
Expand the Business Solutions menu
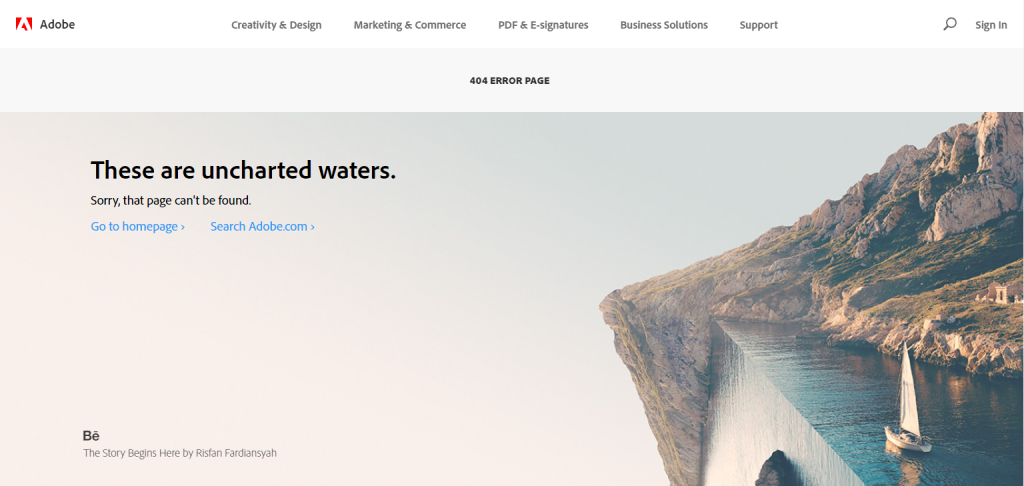[664, 25]
